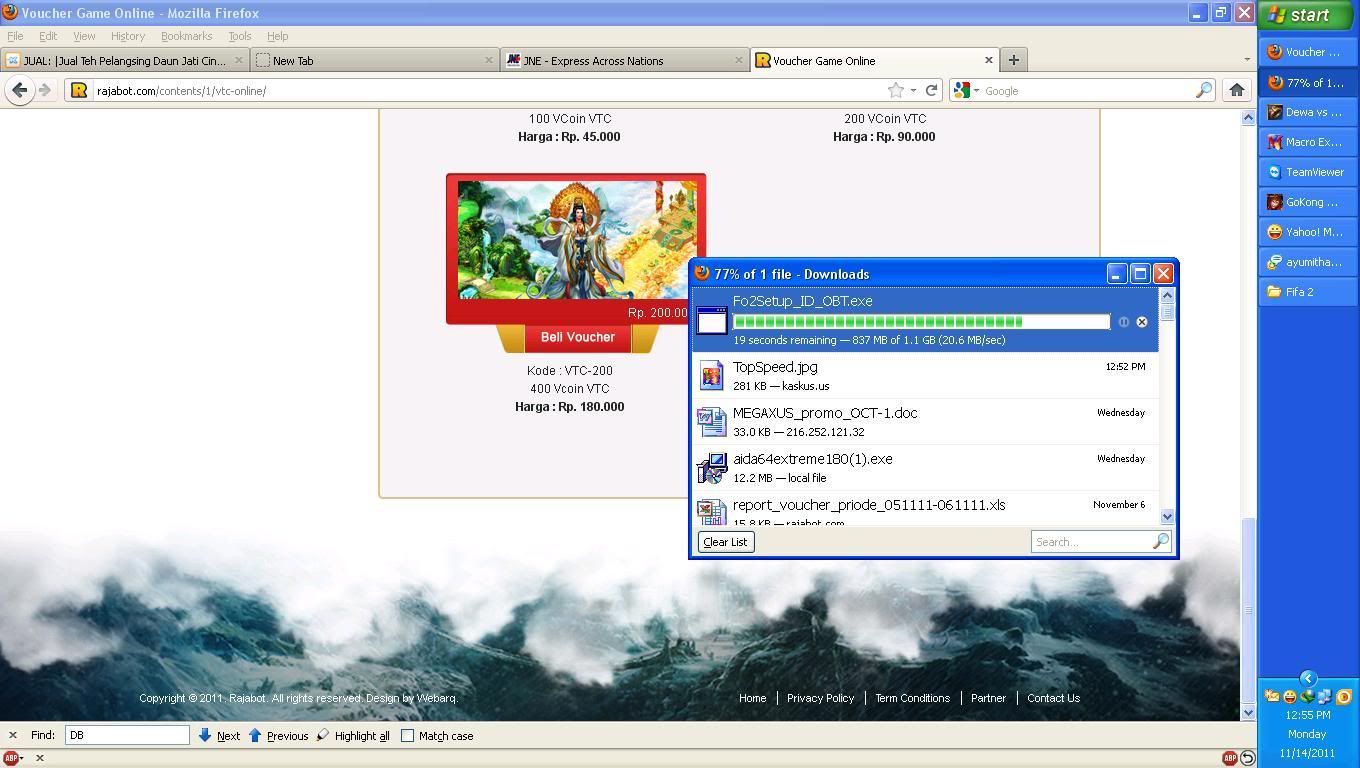This screenshot has height=768, width=1360.
Task: Open the Tools menu
Action: click(x=240, y=36)
